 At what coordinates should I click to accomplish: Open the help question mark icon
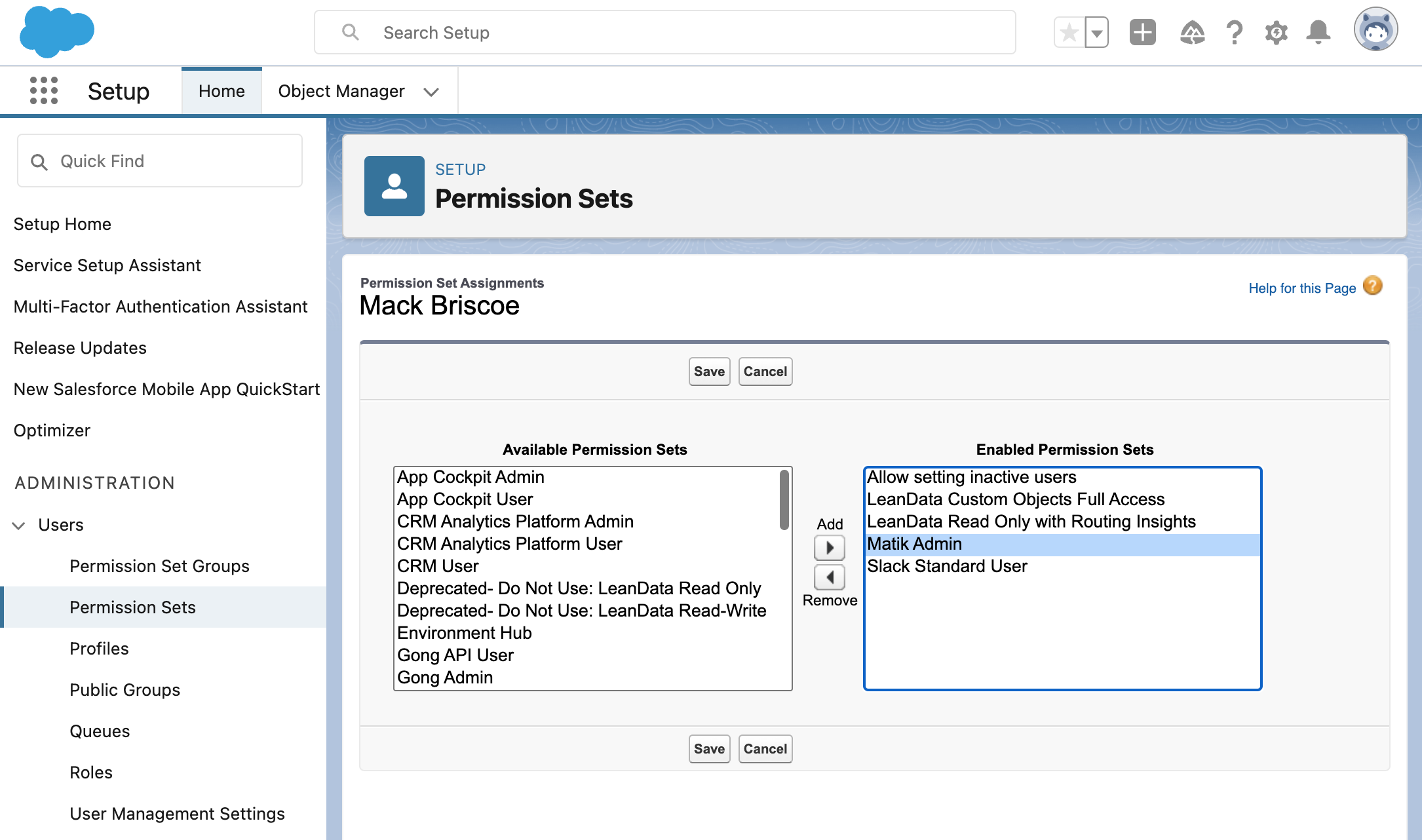click(x=1235, y=32)
